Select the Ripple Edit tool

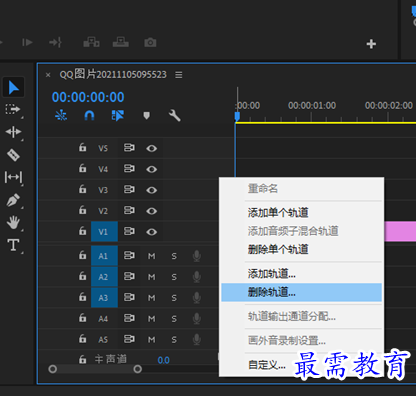(13, 132)
